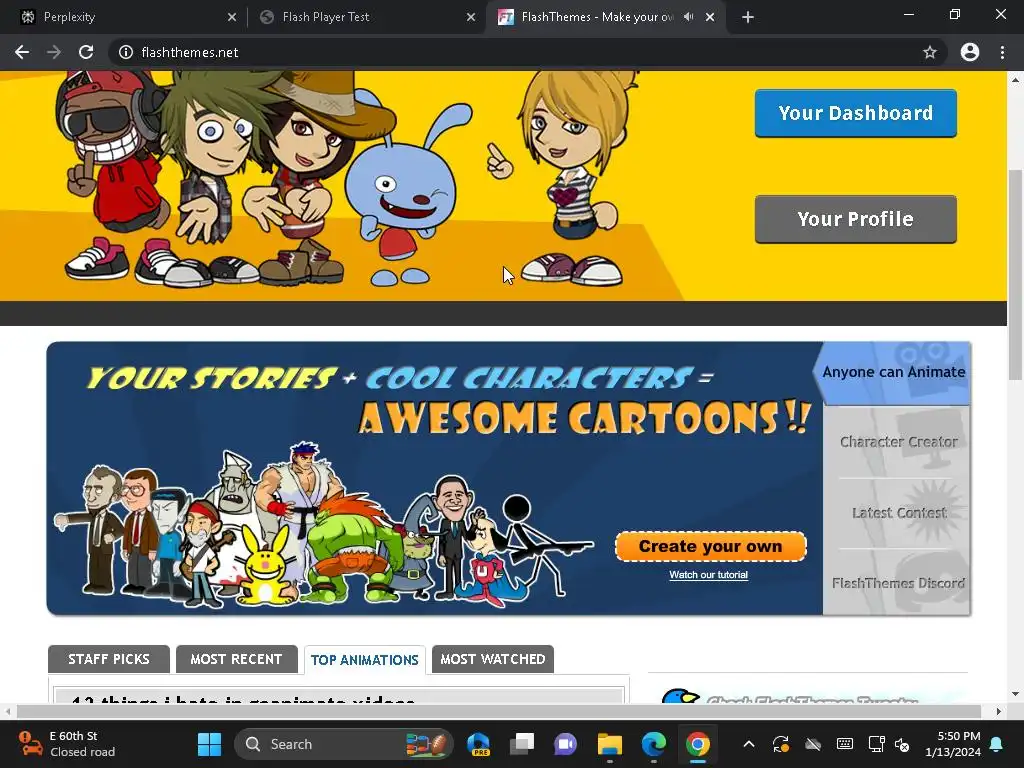Select the Character Creator banner panel
Screen dimensions: 1024x768
coord(898,442)
